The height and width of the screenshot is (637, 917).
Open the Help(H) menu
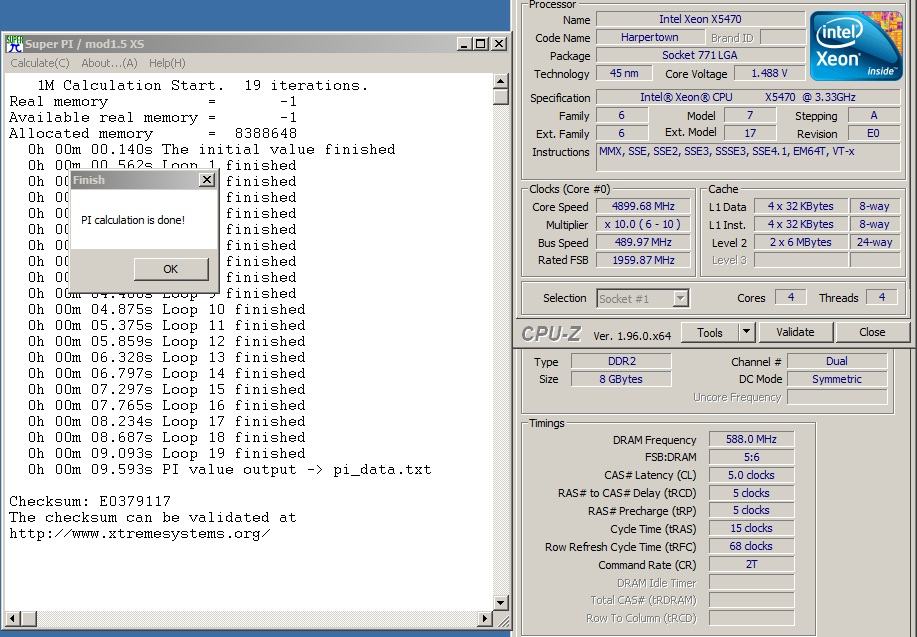(167, 63)
